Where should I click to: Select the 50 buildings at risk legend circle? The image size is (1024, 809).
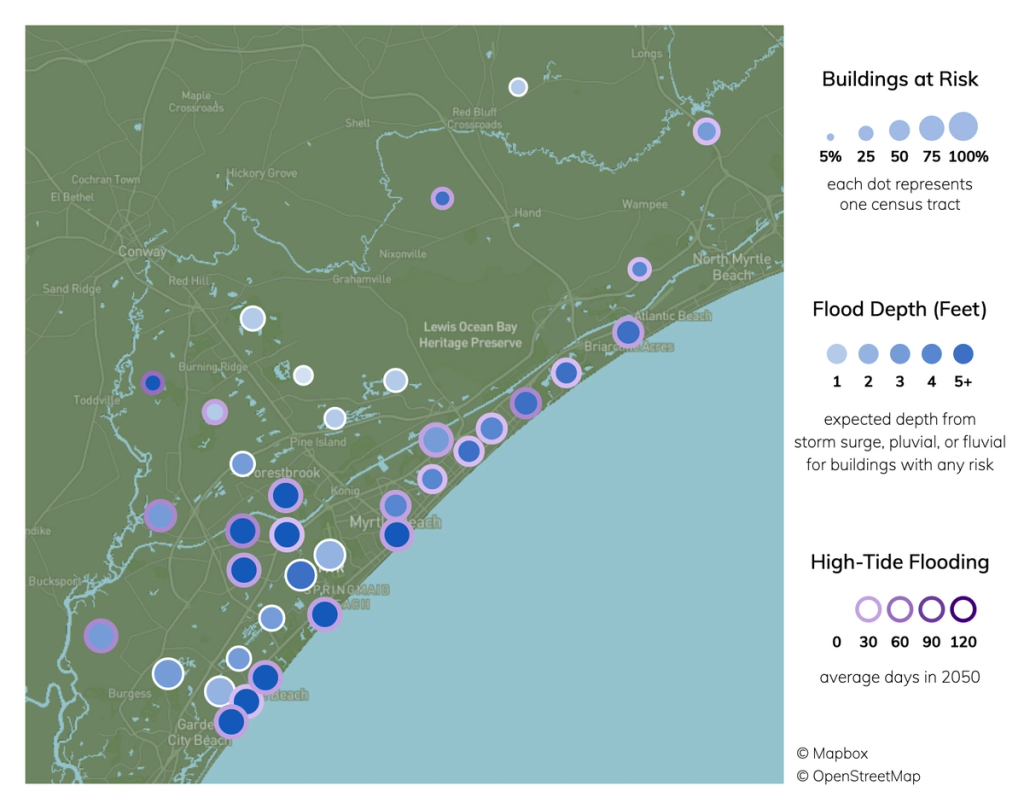point(899,129)
